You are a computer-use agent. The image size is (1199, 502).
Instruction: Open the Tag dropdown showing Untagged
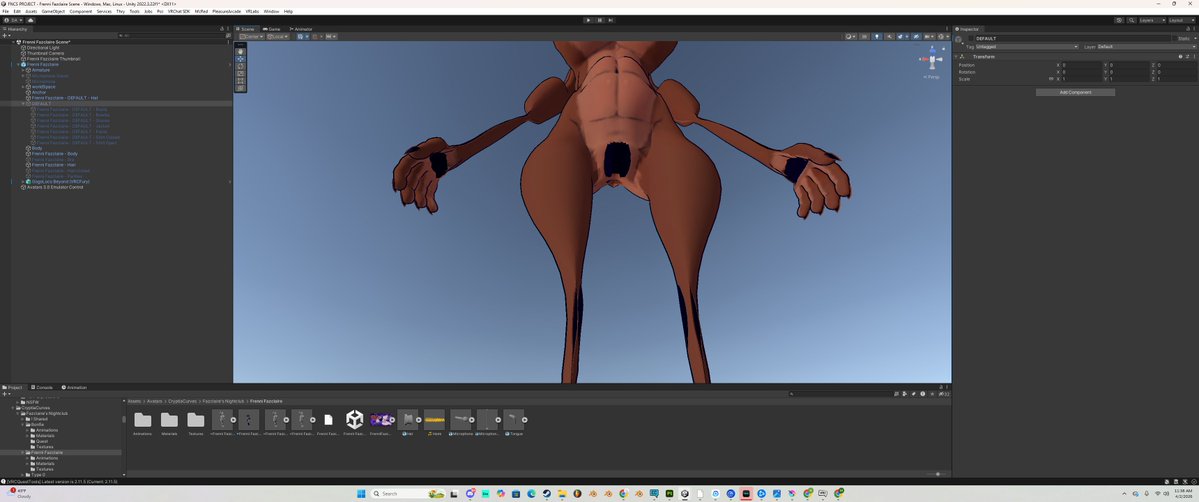pyautogui.click(x=1027, y=47)
